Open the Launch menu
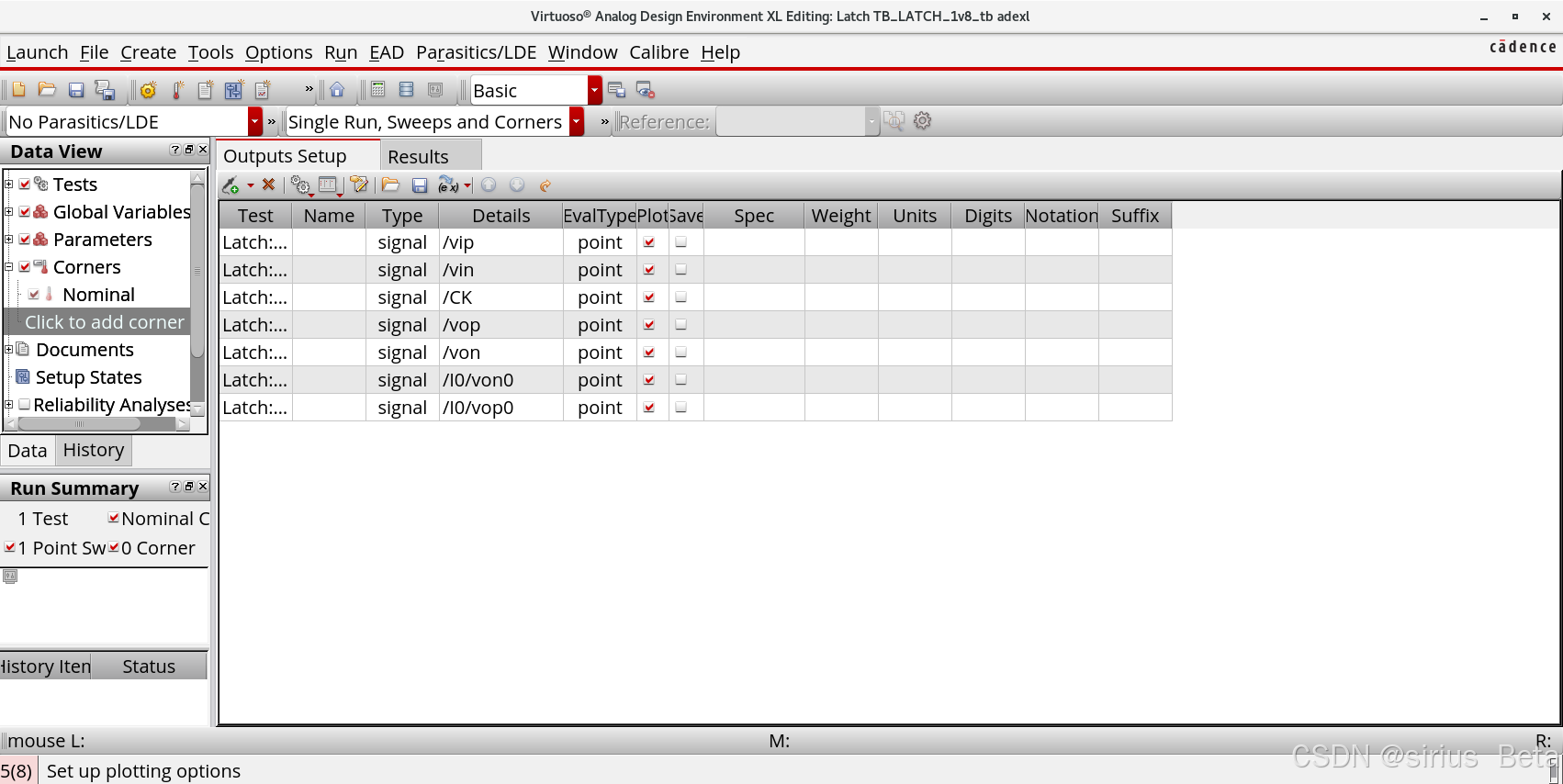 tap(37, 52)
